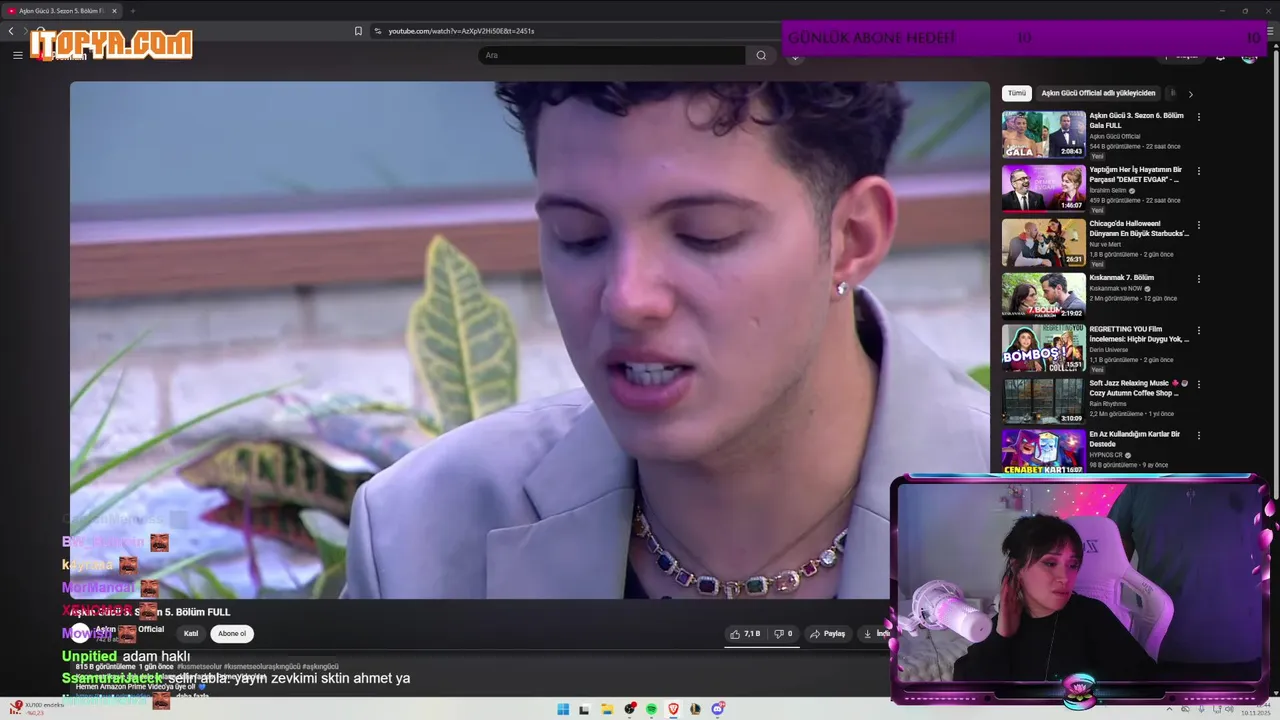The width and height of the screenshot is (1280, 720).
Task: Click 'Derin Universe' channel name
Action: [x=1109, y=350]
